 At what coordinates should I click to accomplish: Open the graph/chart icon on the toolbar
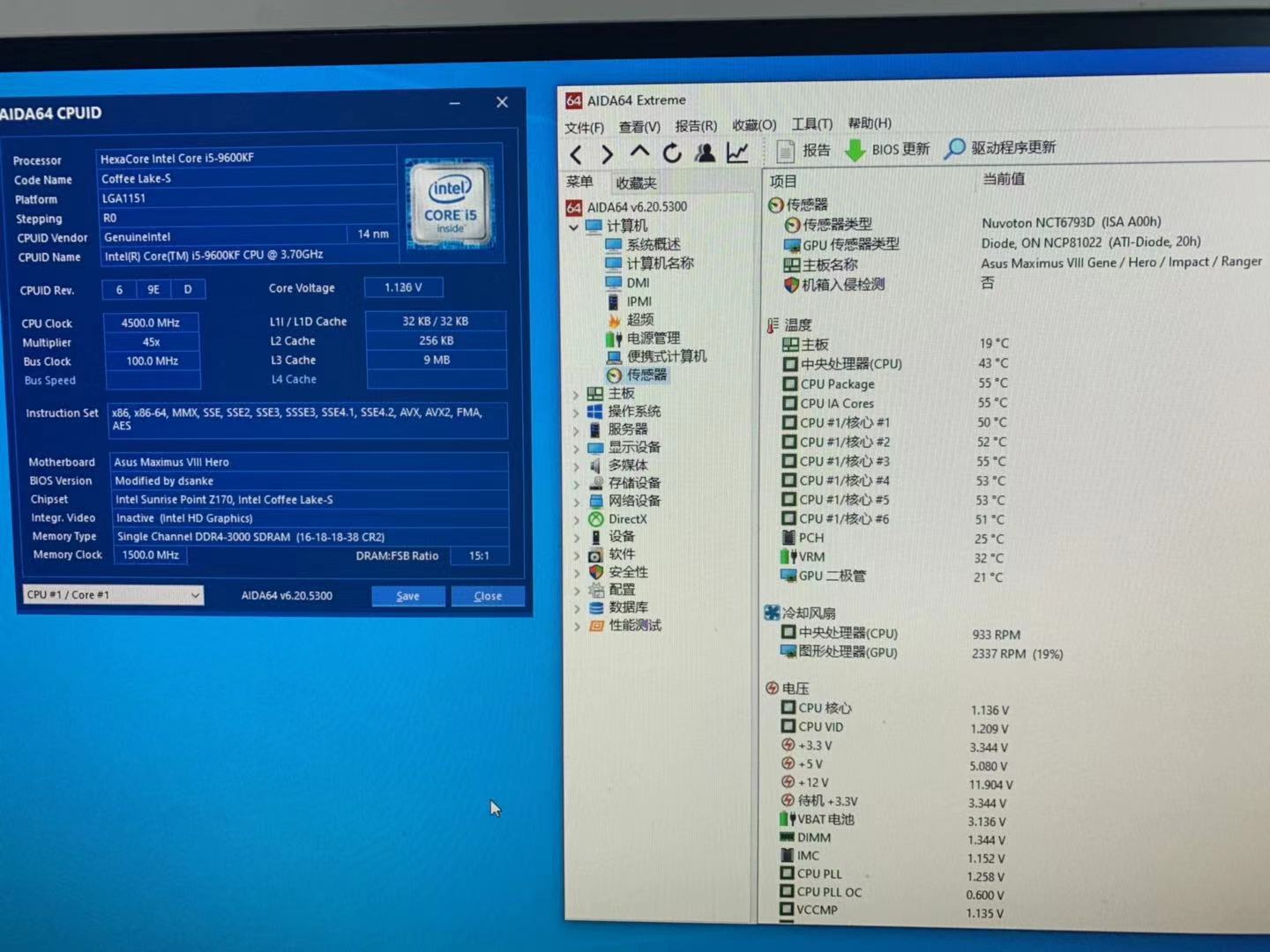[x=737, y=152]
